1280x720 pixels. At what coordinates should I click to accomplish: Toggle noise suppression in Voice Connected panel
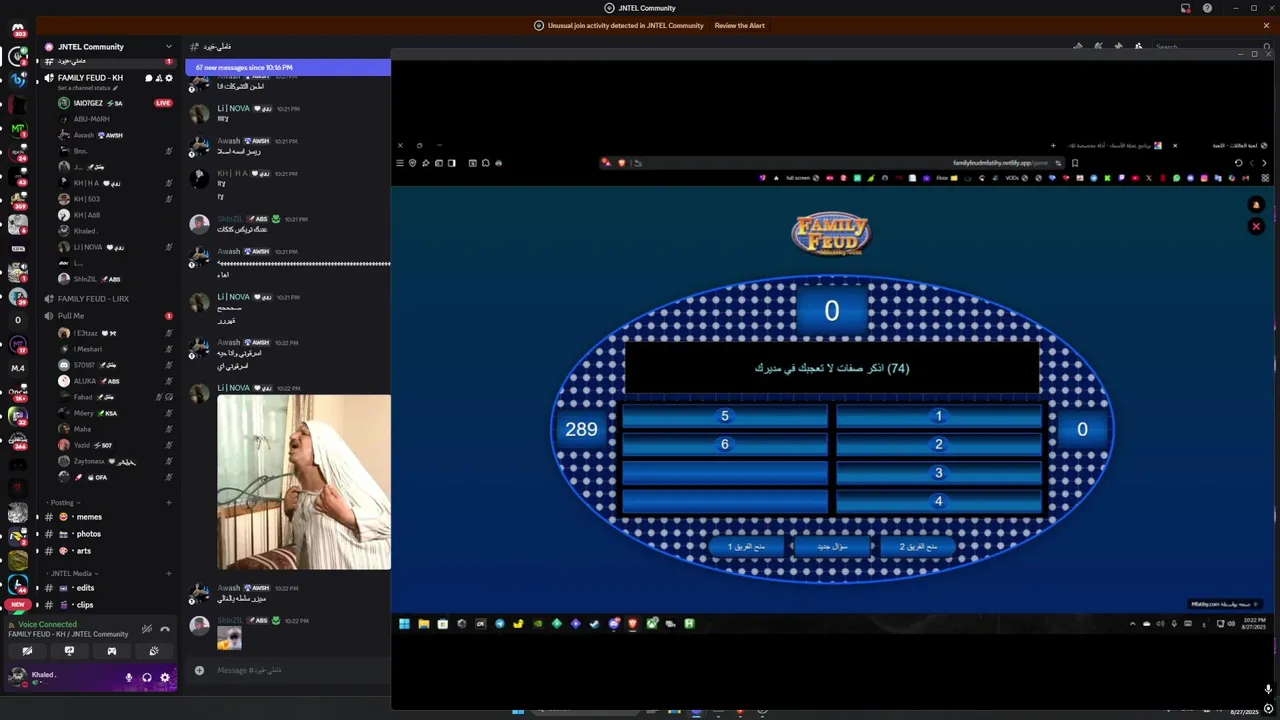tap(147, 629)
